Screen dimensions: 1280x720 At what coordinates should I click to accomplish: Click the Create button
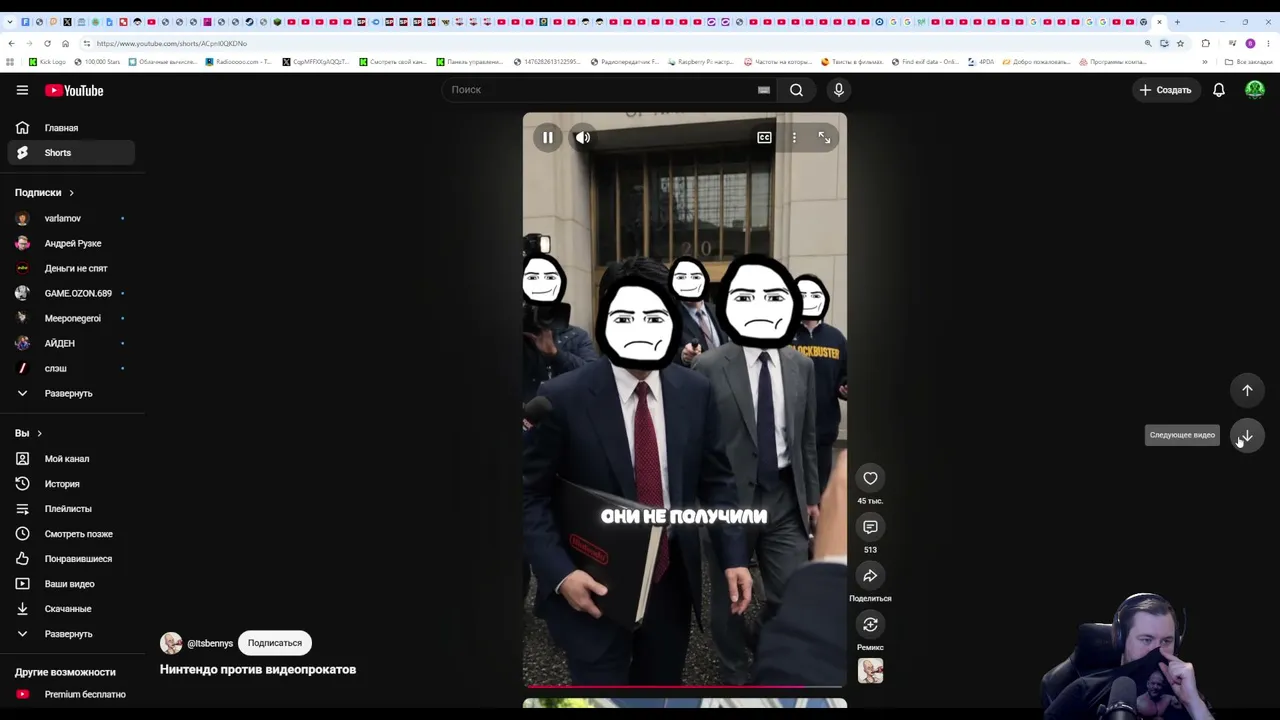tap(1166, 90)
